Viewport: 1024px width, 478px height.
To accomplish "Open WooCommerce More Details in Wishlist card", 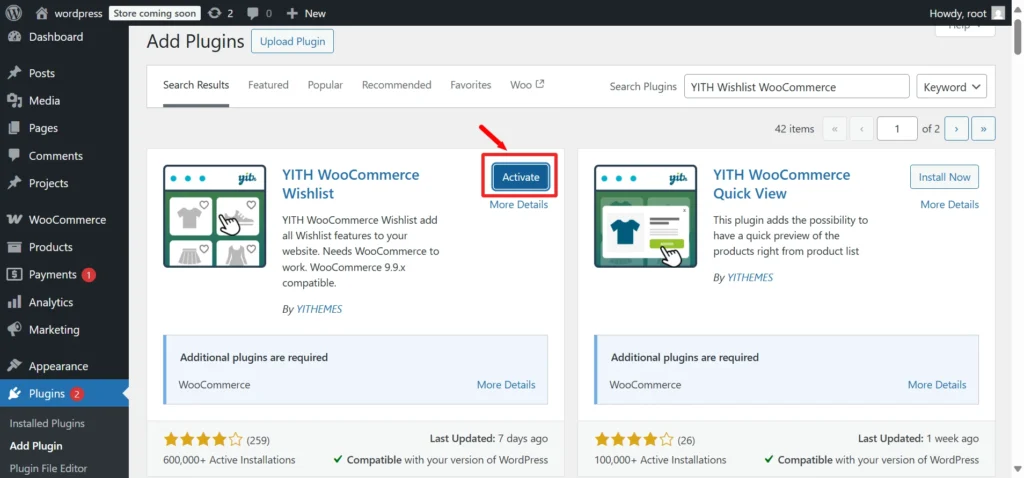I will click(x=506, y=385).
